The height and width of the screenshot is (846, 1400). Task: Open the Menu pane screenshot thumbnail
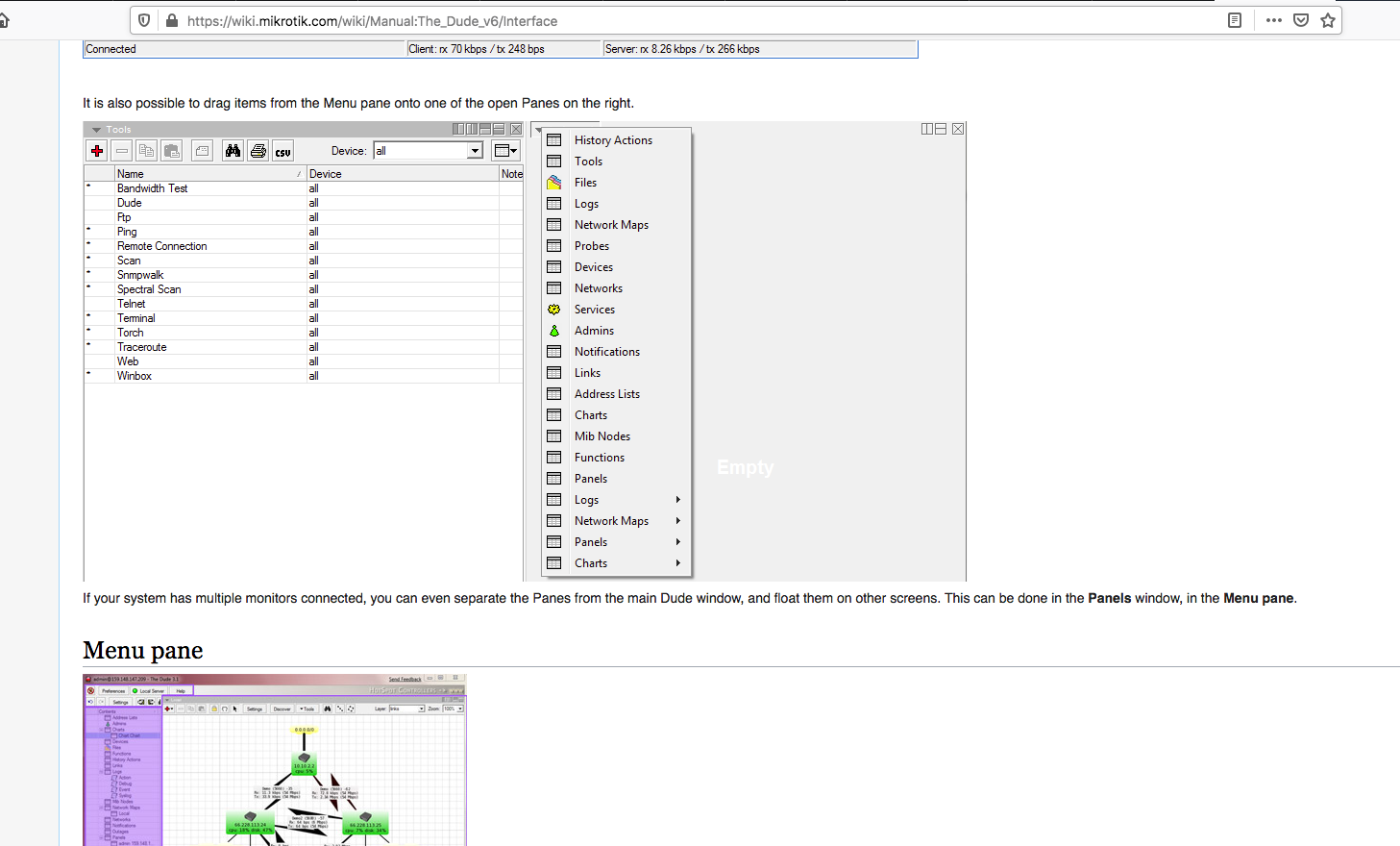click(275, 759)
